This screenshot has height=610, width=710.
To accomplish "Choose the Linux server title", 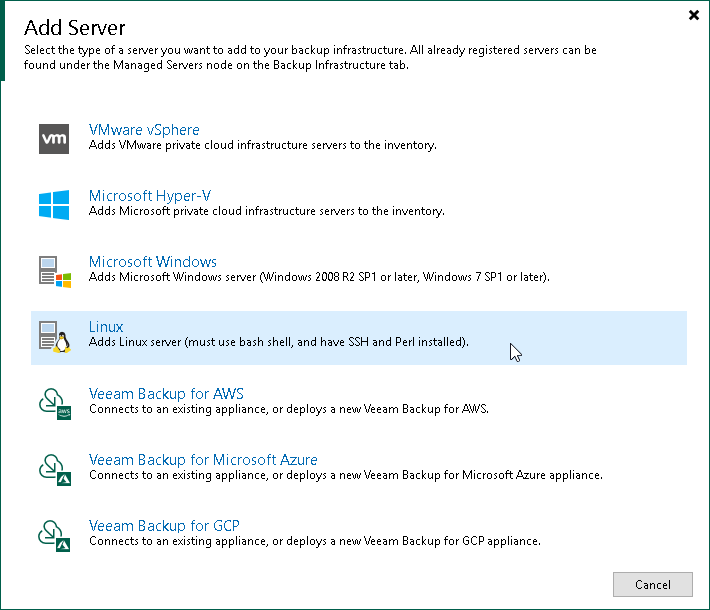I will tap(106, 327).
